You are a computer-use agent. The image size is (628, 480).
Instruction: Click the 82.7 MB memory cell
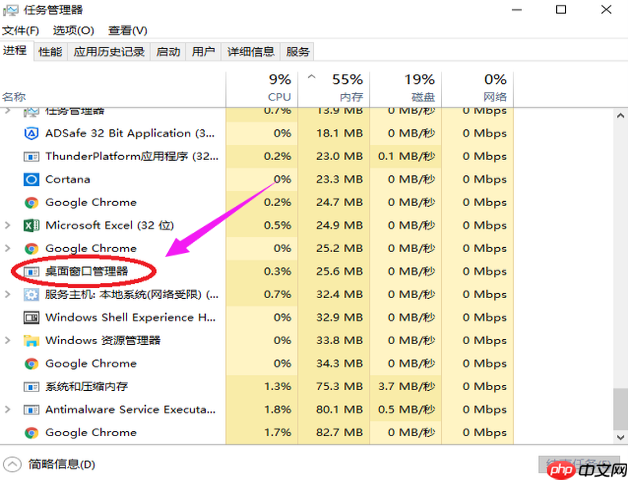(334, 433)
